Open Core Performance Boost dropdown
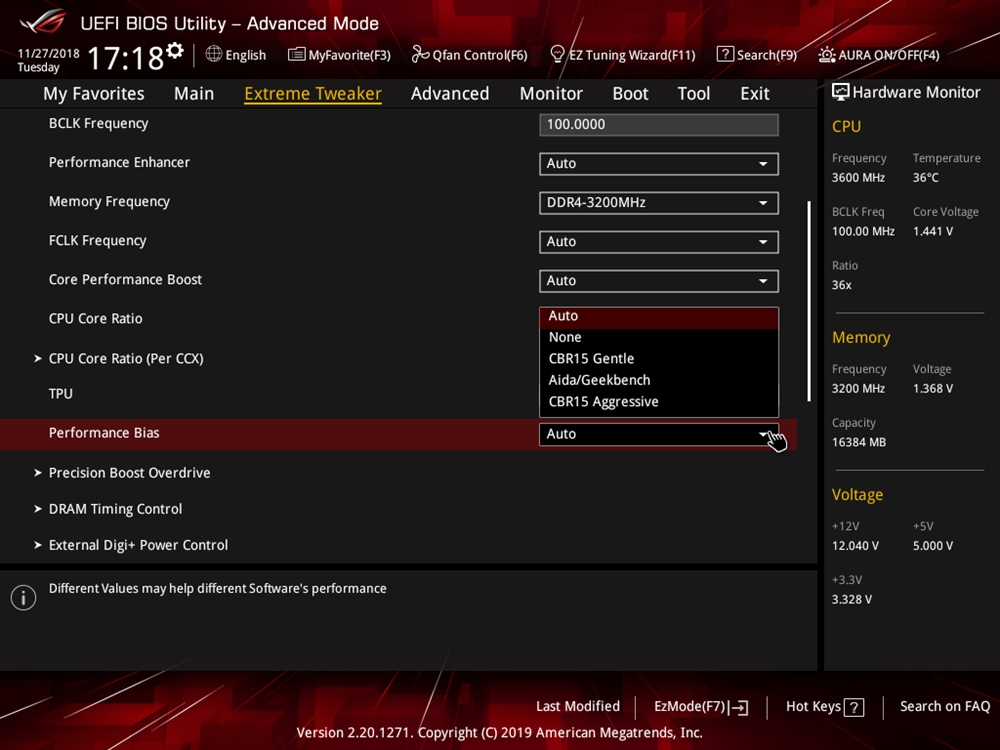The image size is (1000, 750). [659, 281]
